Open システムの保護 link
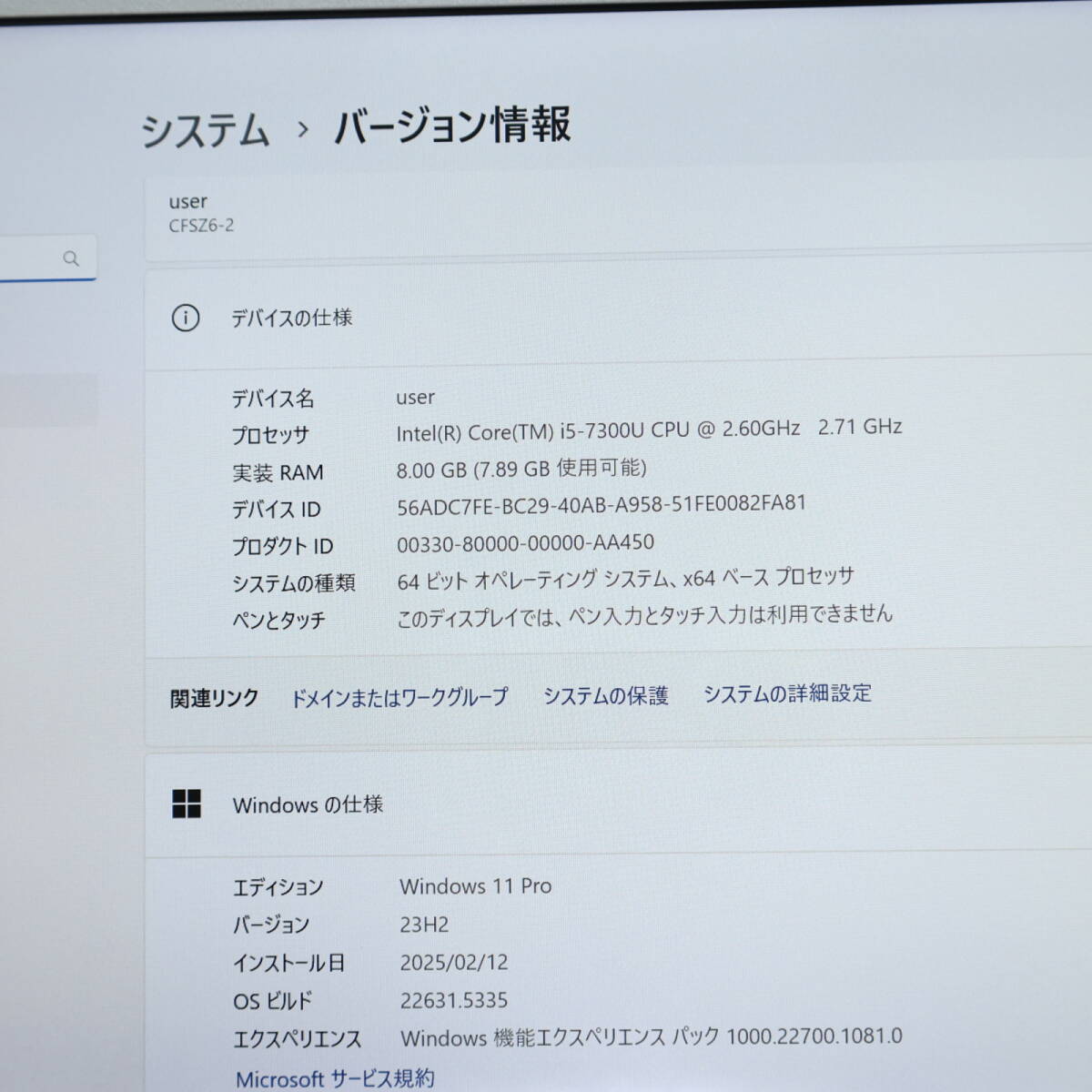The image size is (1092, 1092). point(606,696)
